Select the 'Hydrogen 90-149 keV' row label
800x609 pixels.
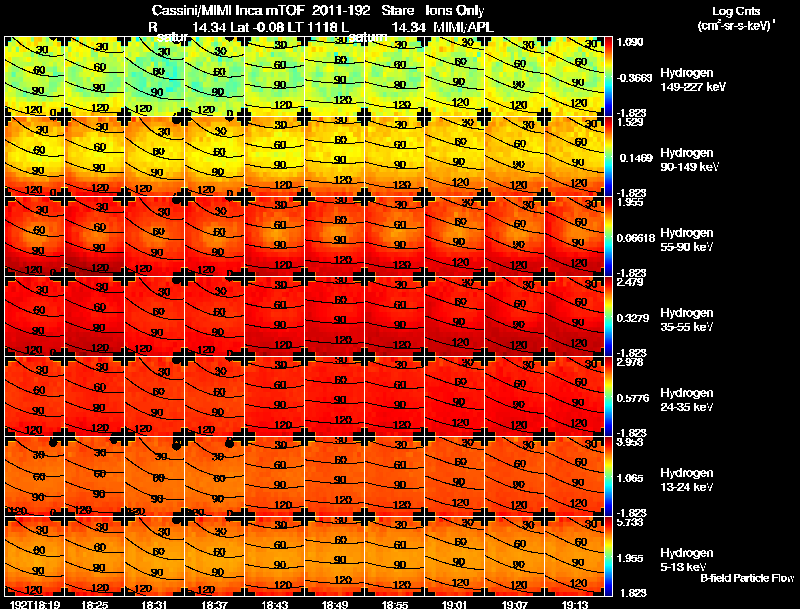click(x=690, y=160)
